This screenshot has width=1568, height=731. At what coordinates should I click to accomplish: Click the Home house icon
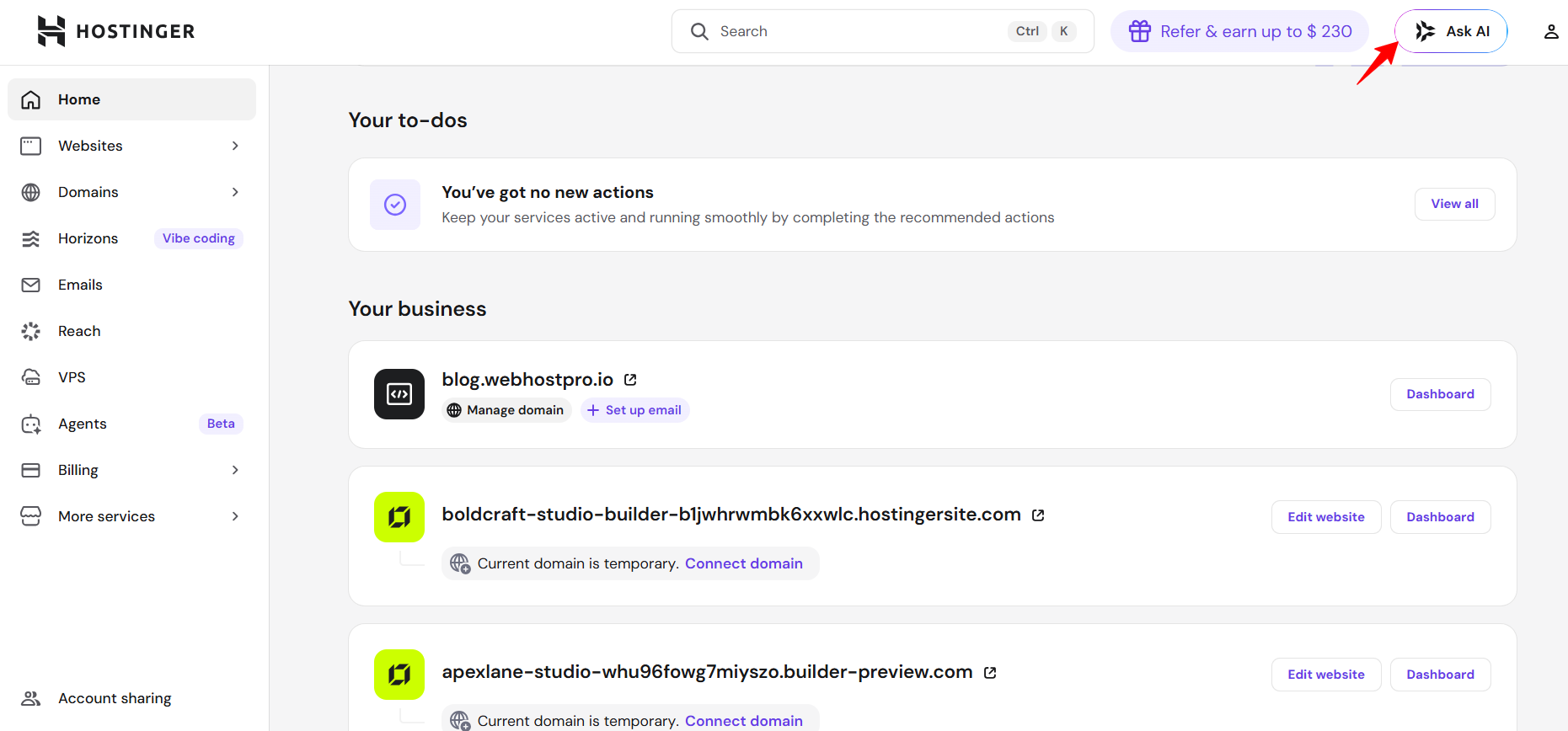click(31, 99)
